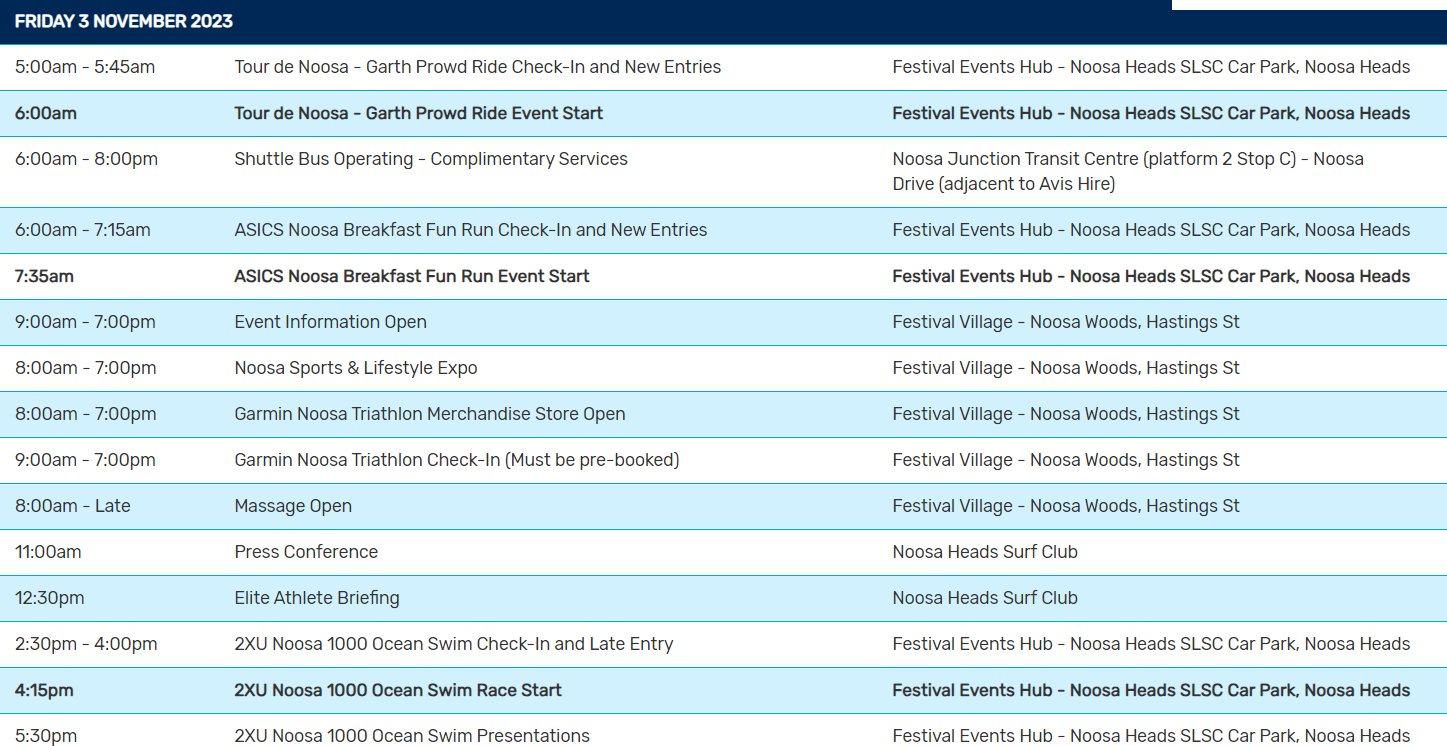The image size is (1447, 746).
Task: Click the '8:00am - Late' time cell
Action: coord(73,506)
